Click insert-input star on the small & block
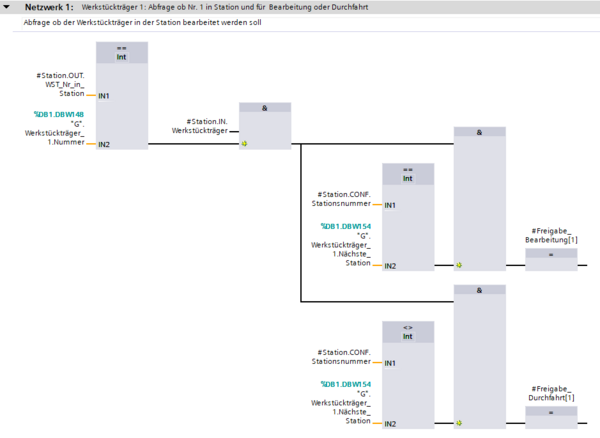This screenshot has height=438, width=600. pos(245,143)
